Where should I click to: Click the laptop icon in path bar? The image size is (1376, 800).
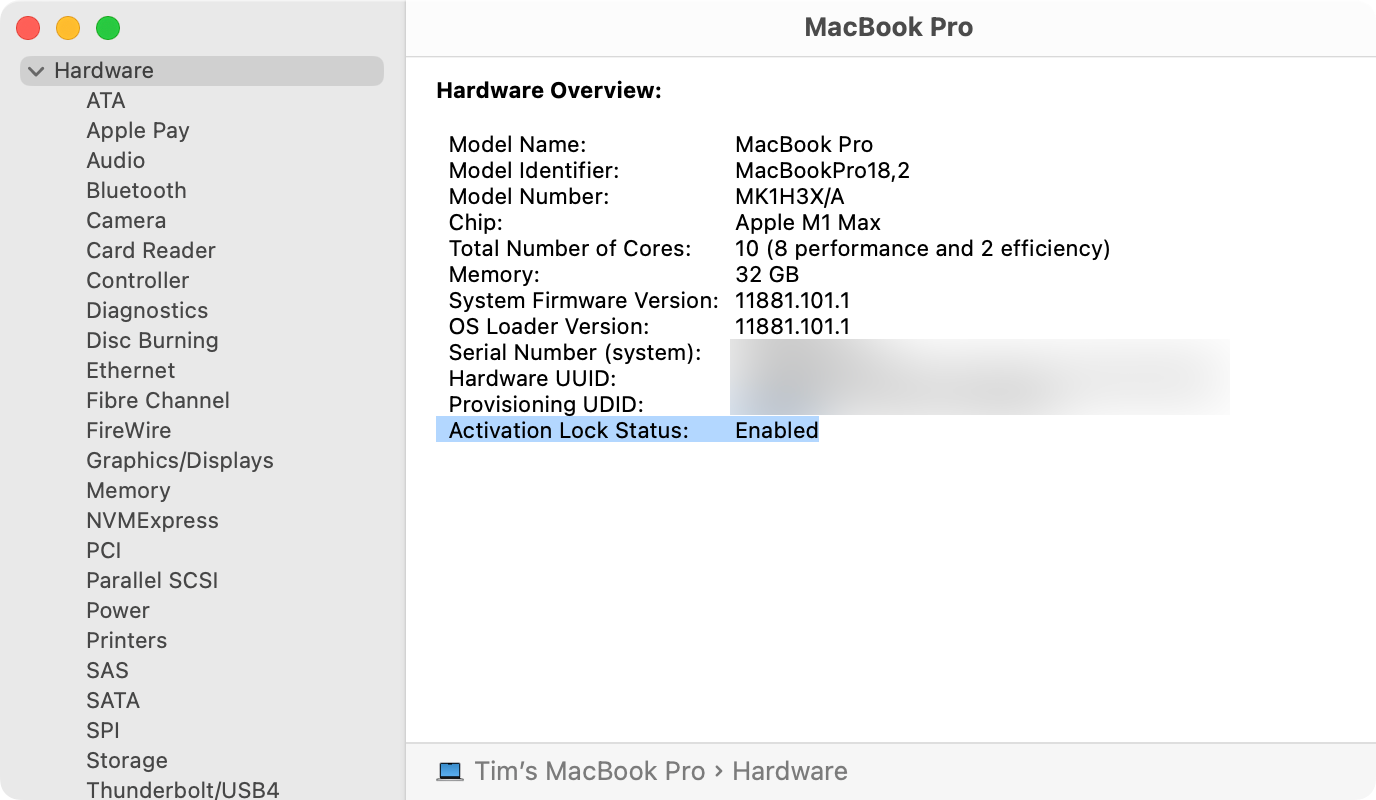click(x=450, y=771)
